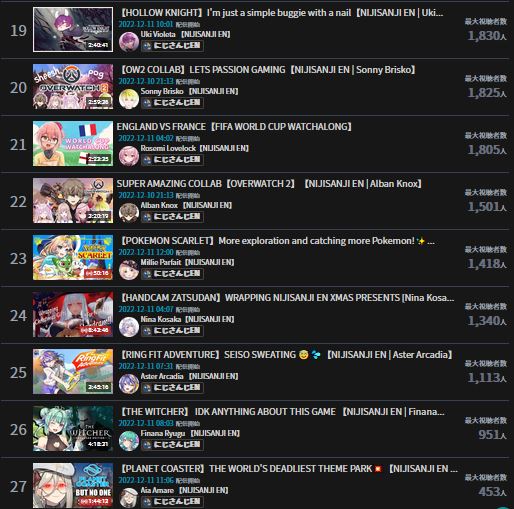Screen dimensions: 514x509
Task: Open THE WITCHER stream title link
Action: tap(282, 412)
